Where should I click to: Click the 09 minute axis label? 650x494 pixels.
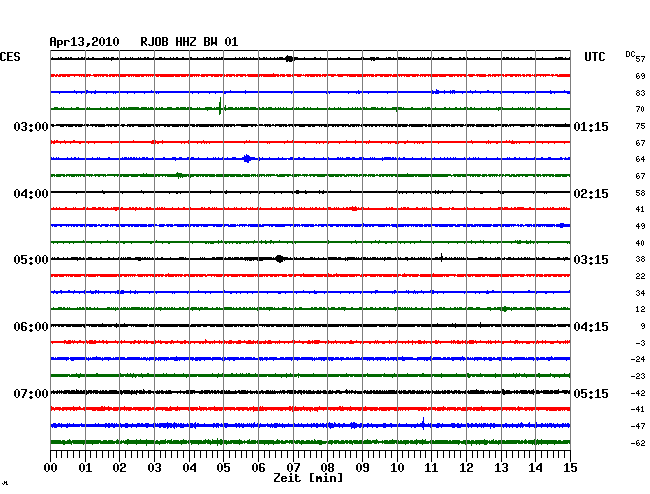pyautogui.click(x=362, y=468)
